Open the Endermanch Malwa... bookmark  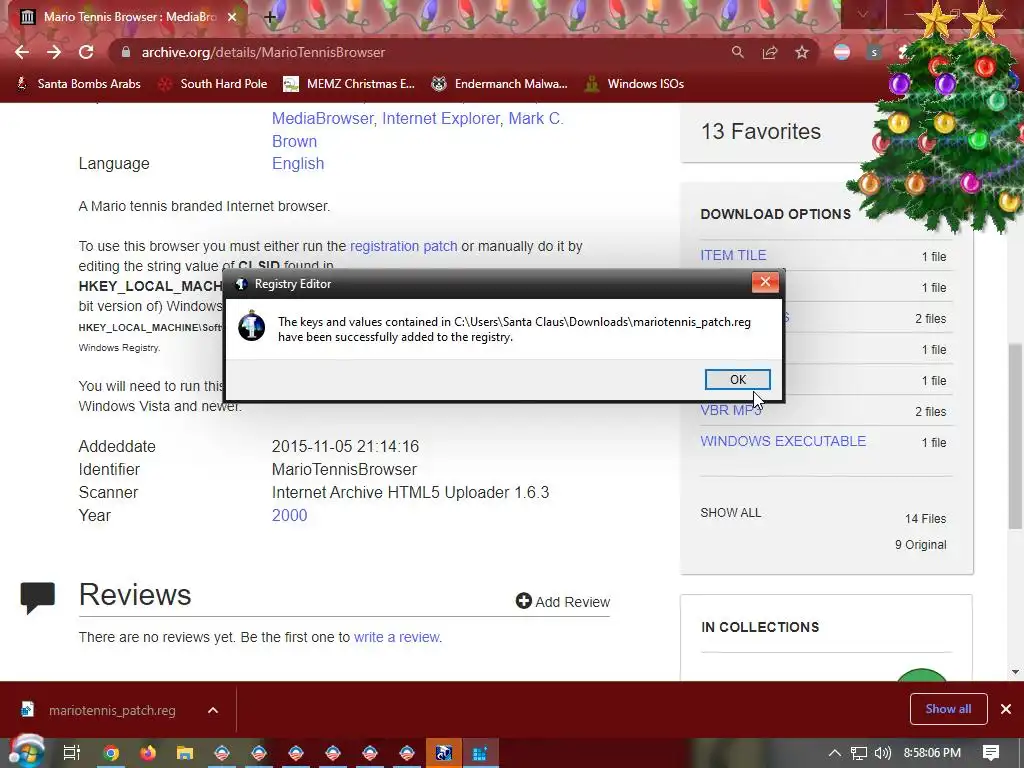[500, 84]
